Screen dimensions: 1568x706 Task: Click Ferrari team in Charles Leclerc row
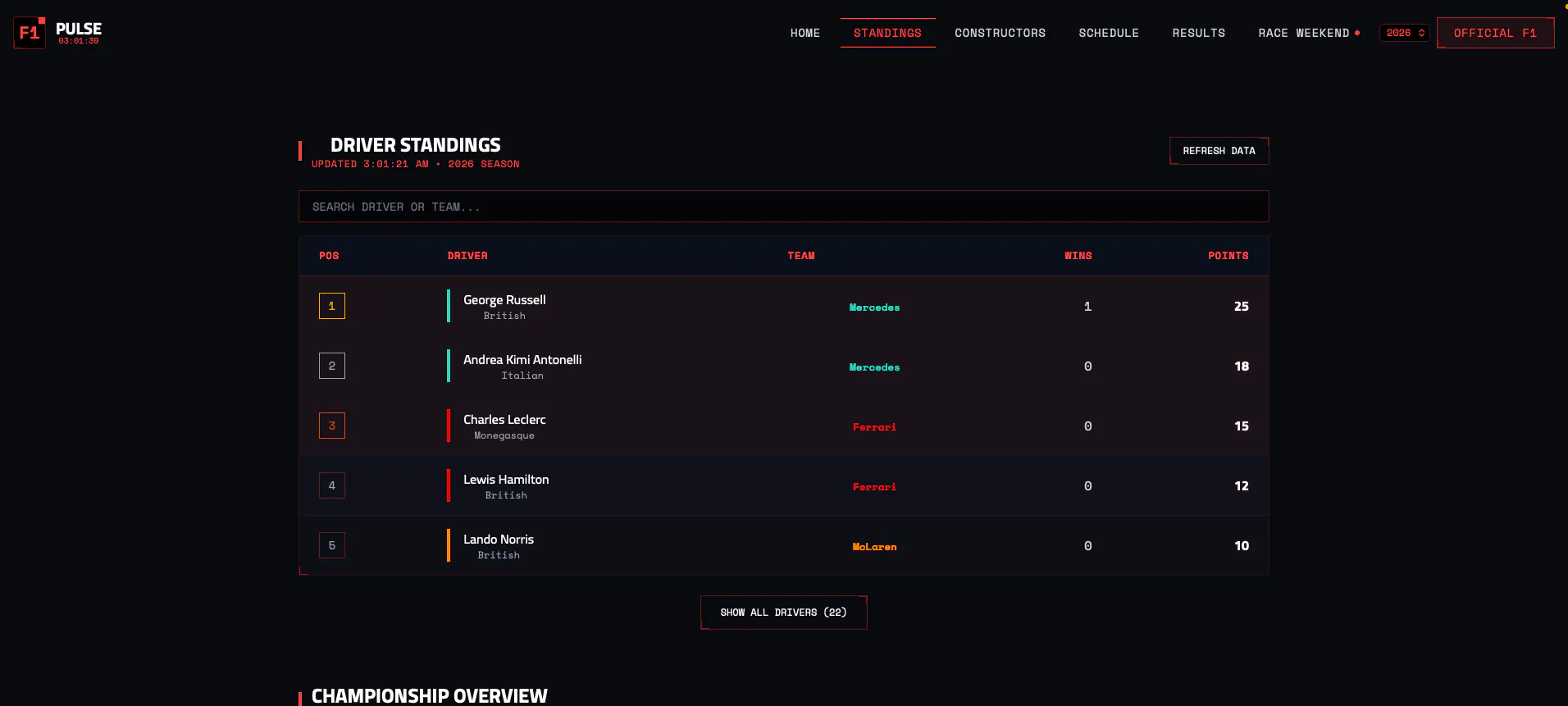click(874, 427)
